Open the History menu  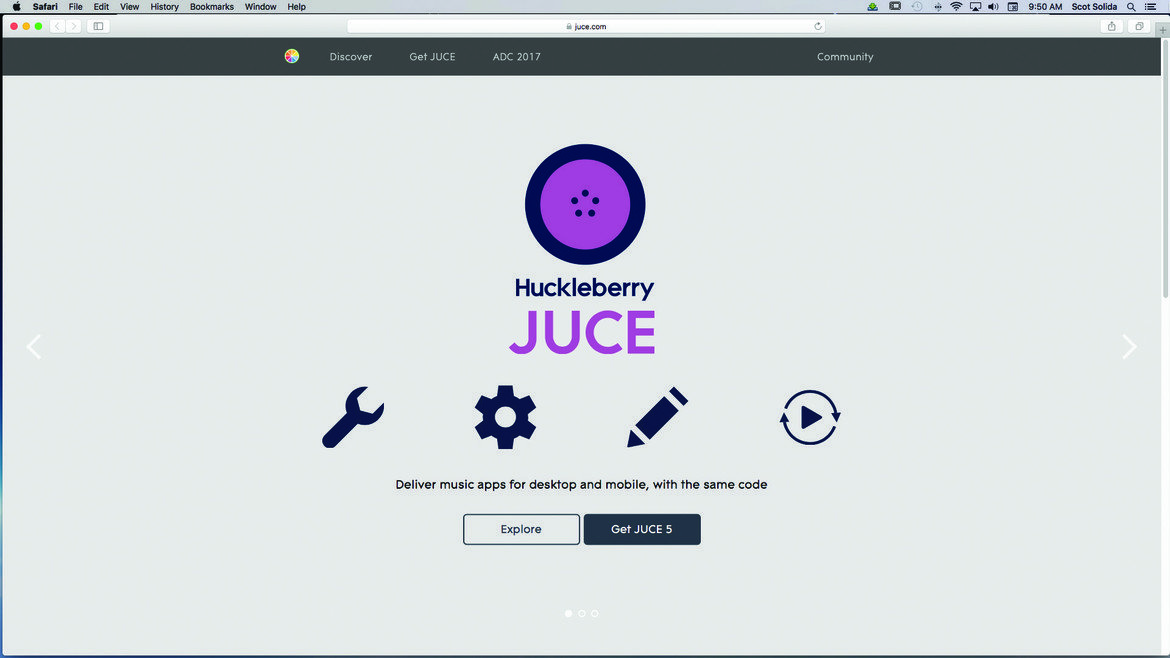pos(164,7)
